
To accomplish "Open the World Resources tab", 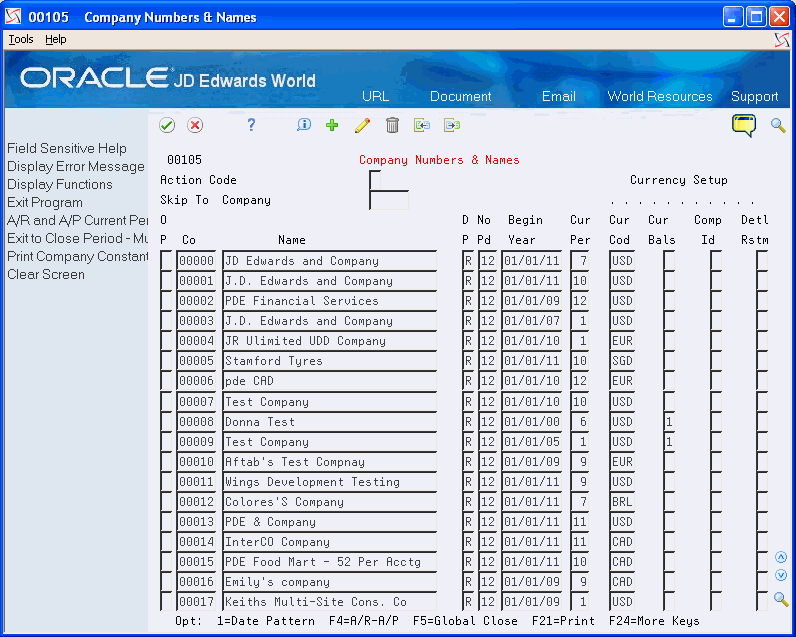I will pos(660,96).
